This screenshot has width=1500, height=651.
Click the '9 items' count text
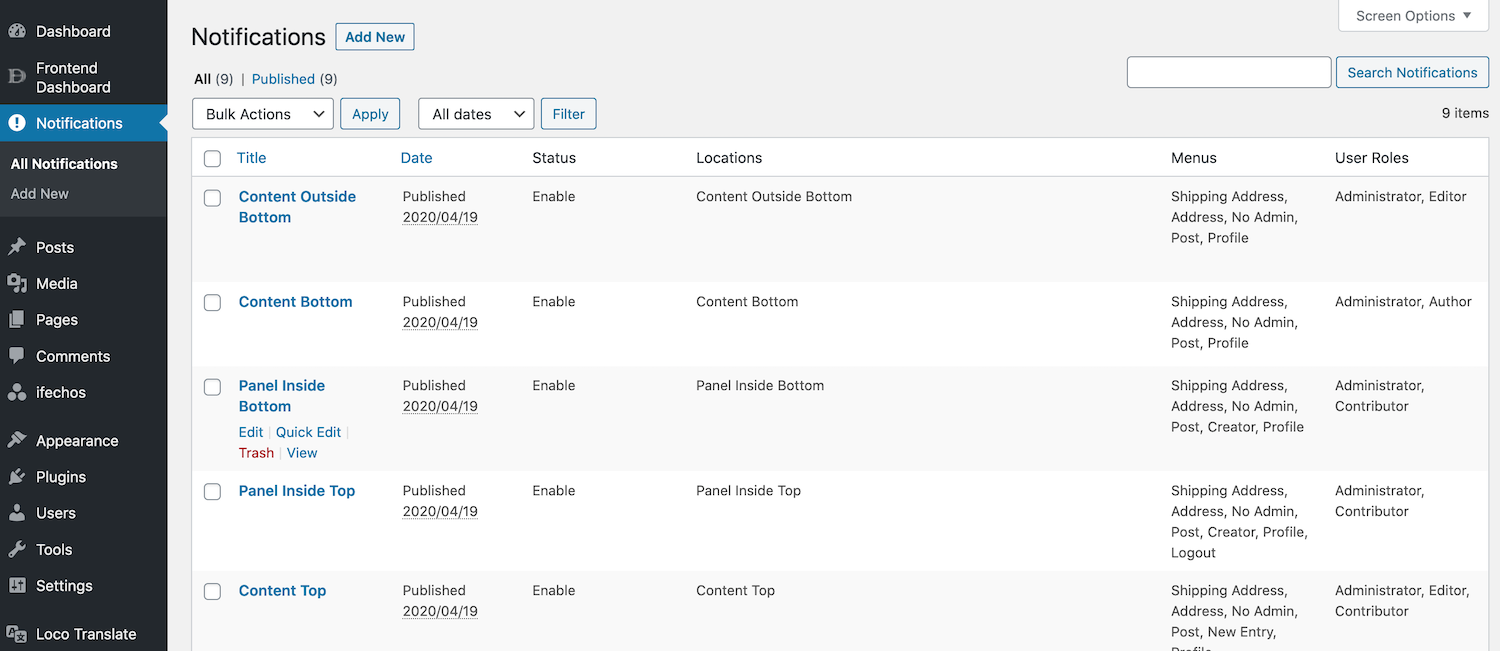click(1465, 113)
